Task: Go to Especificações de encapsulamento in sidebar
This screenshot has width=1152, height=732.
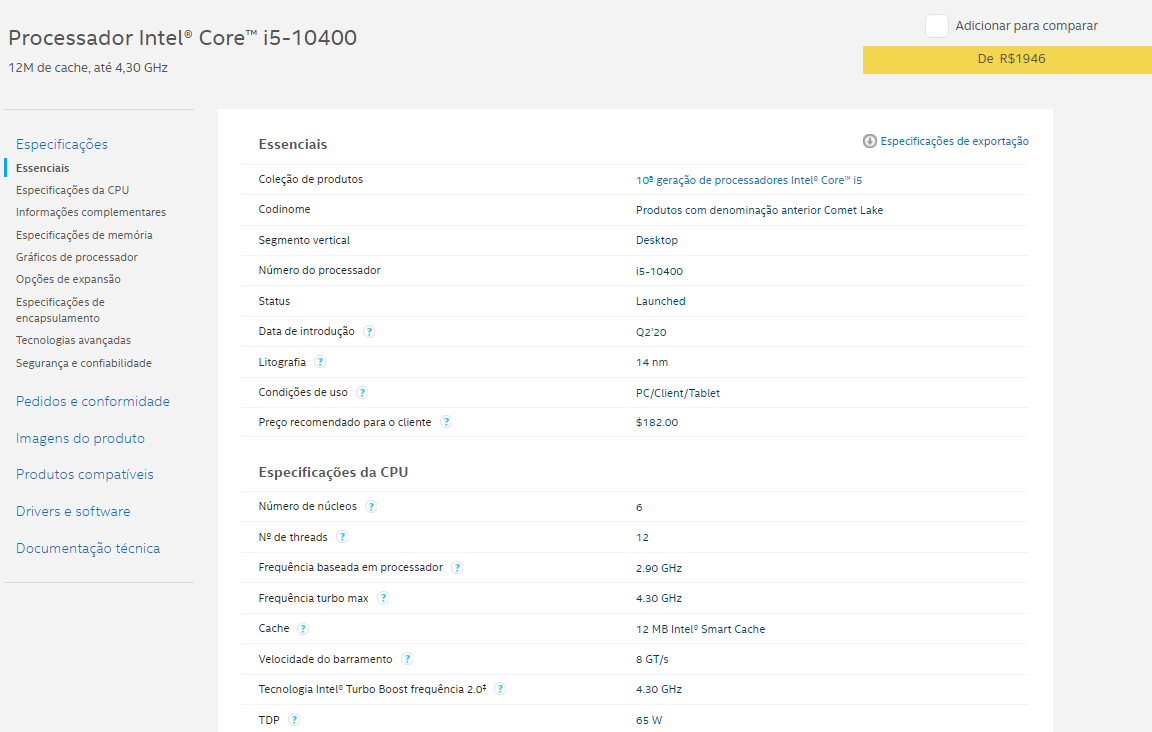Action: [60, 310]
